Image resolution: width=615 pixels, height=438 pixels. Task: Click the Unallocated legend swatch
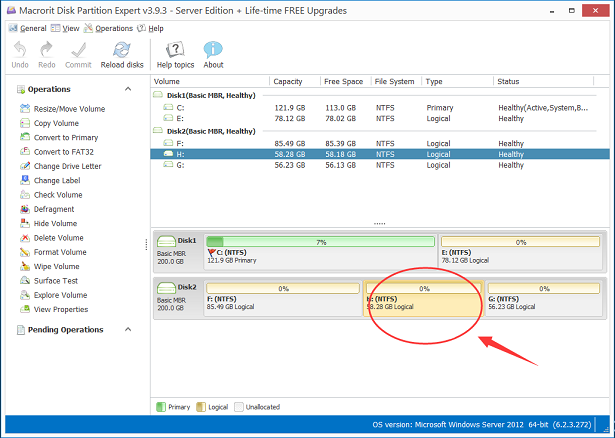pos(238,407)
